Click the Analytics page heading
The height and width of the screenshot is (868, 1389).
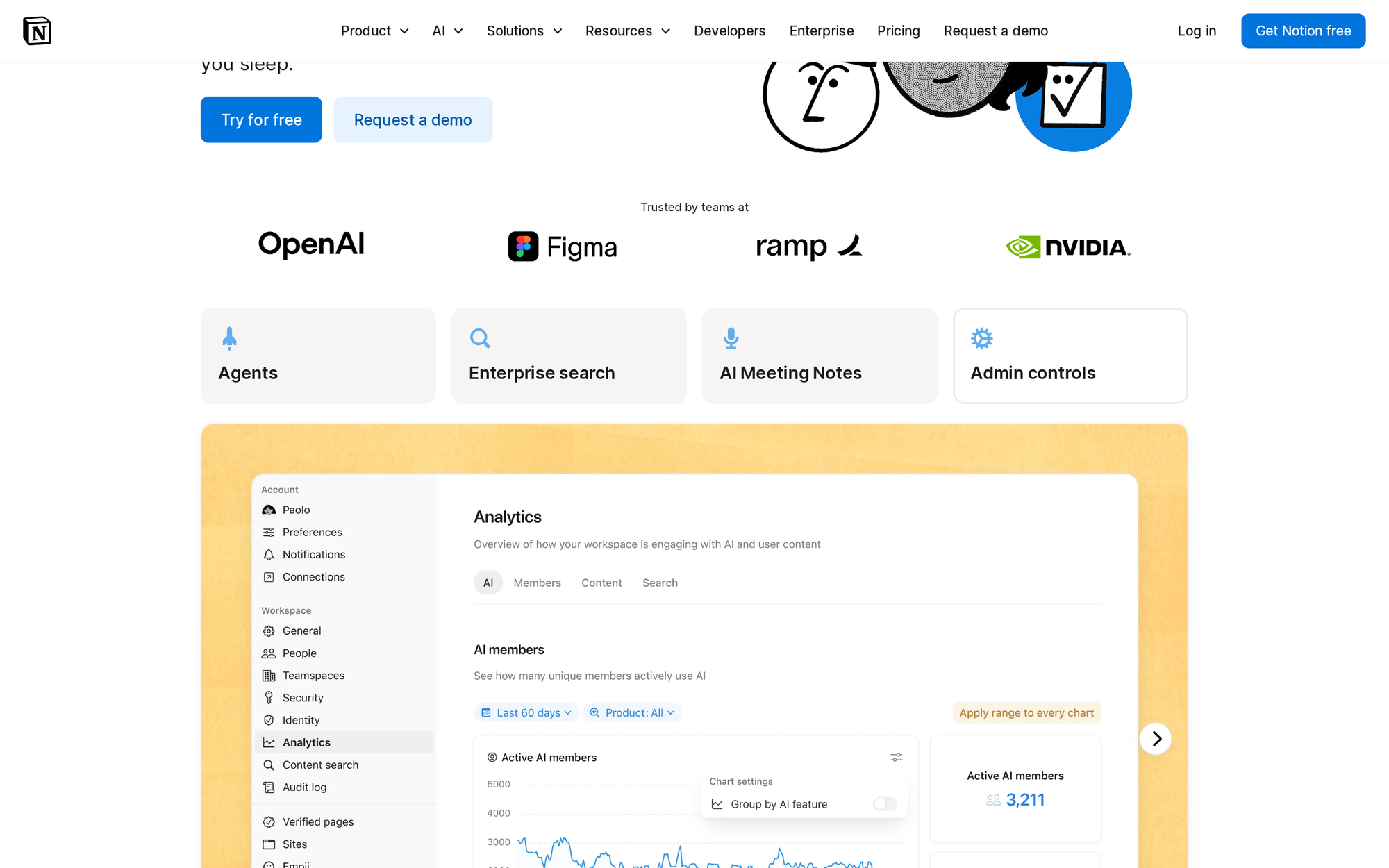(508, 517)
